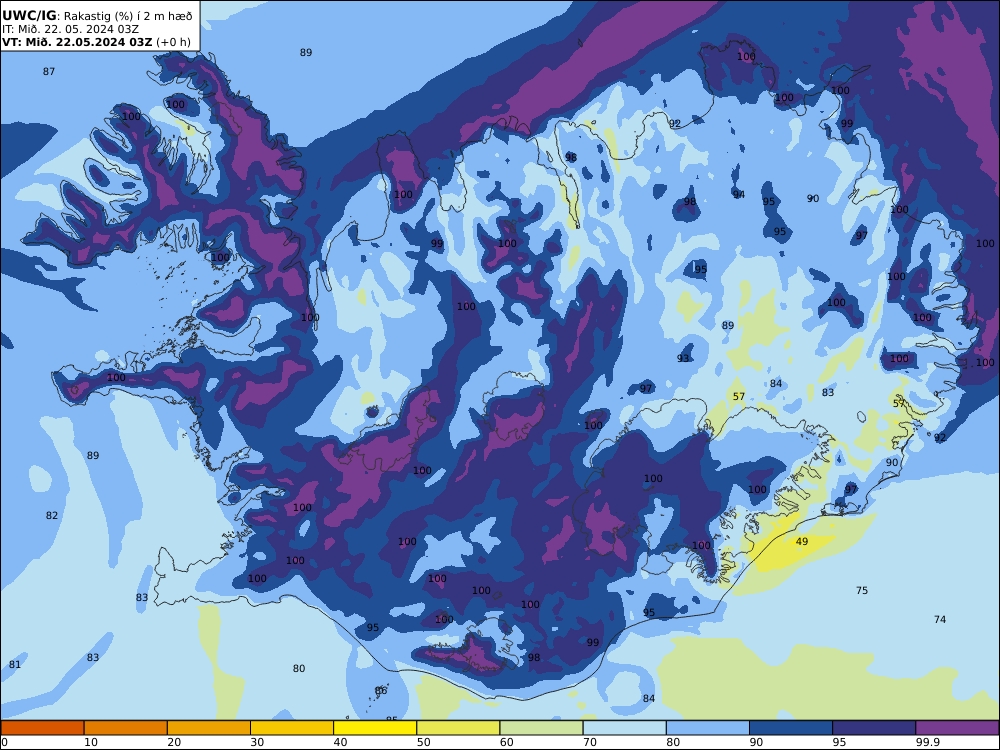Image resolution: width=1000 pixels, height=750 pixels.
Task: Click the legend tick label 60
Action: (x=507, y=742)
